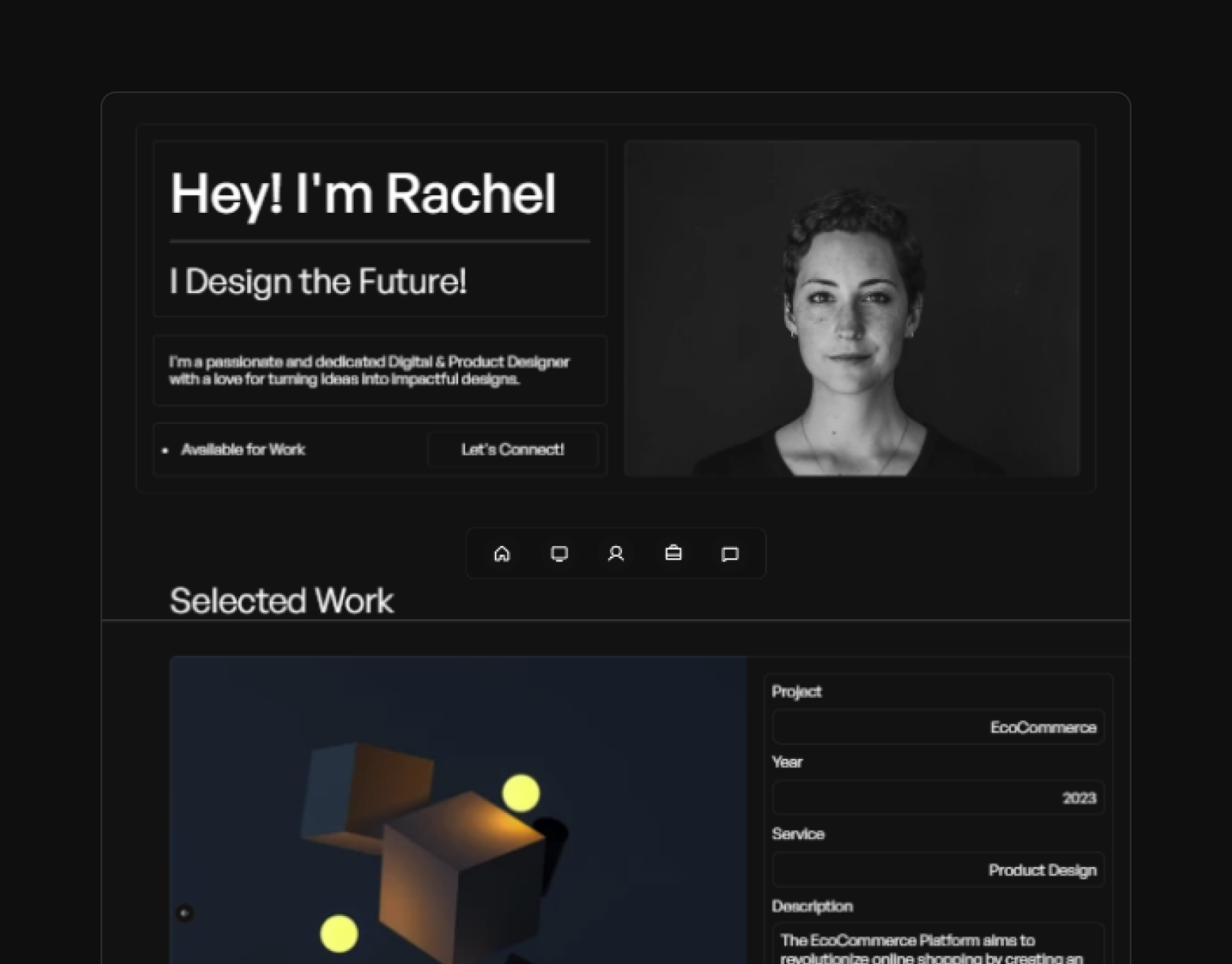Select the Home icon in the navigation bar
Viewport: 1232px width, 964px height.
click(502, 554)
